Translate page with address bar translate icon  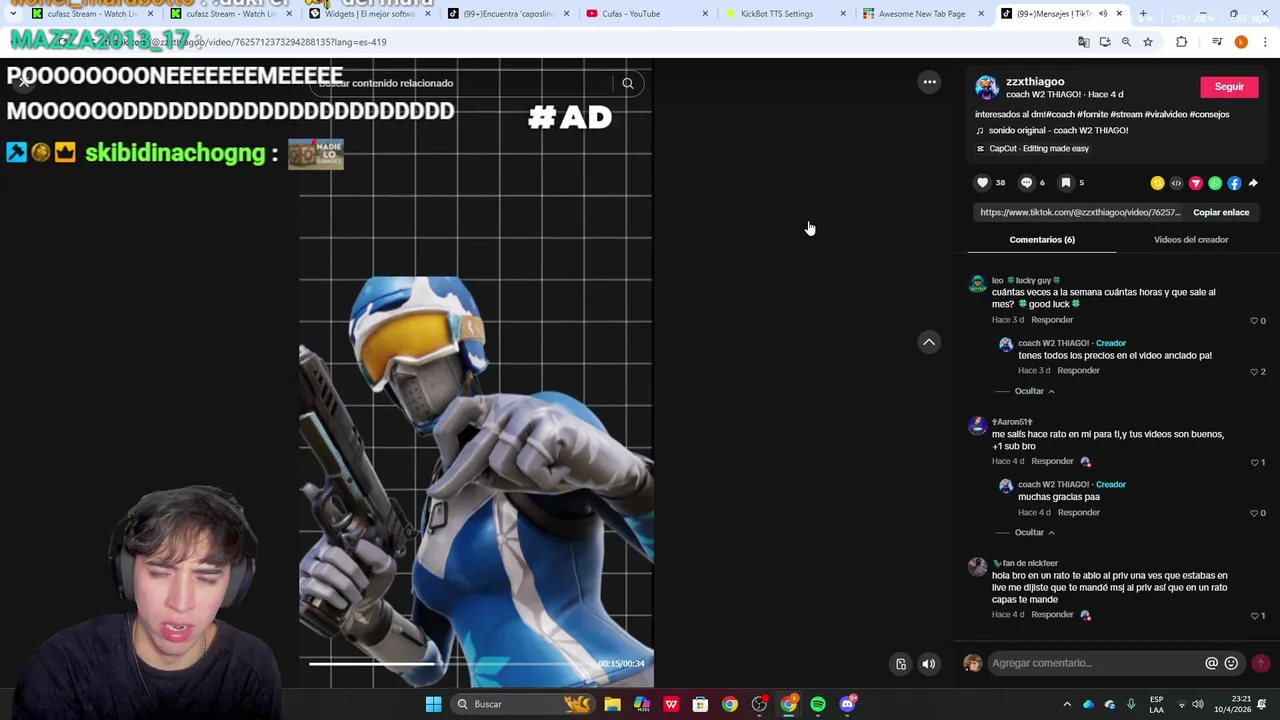click(x=1083, y=42)
